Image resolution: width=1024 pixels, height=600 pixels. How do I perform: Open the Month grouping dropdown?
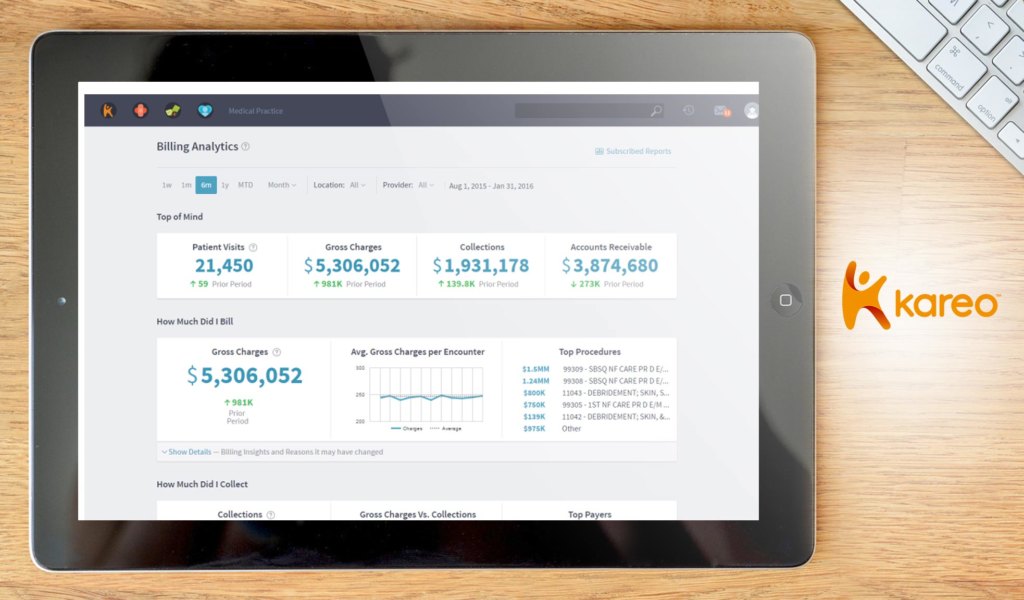(x=281, y=185)
